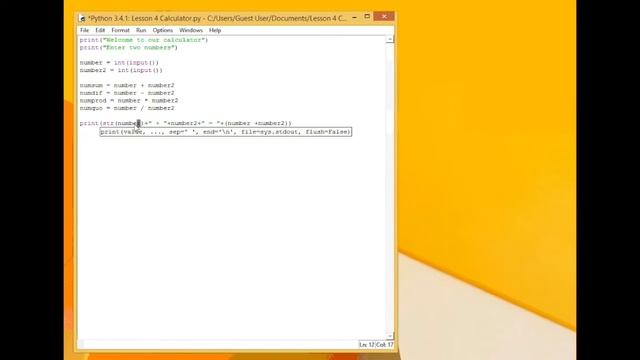Click the Ln: 12 Col: 17 status indicator
Viewport: 640px width, 360px height.
point(376,345)
